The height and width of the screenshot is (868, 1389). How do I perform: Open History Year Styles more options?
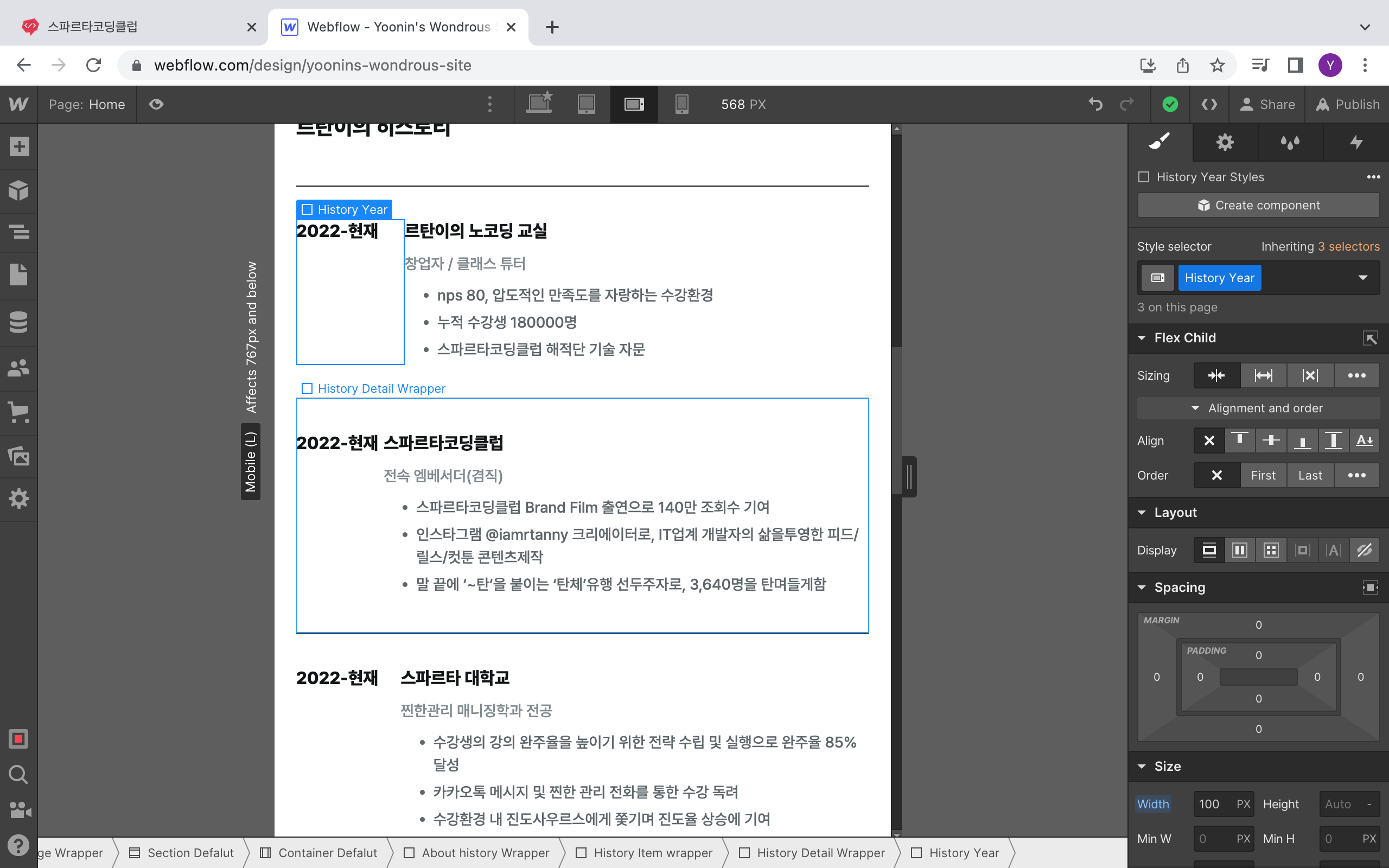click(x=1373, y=177)
